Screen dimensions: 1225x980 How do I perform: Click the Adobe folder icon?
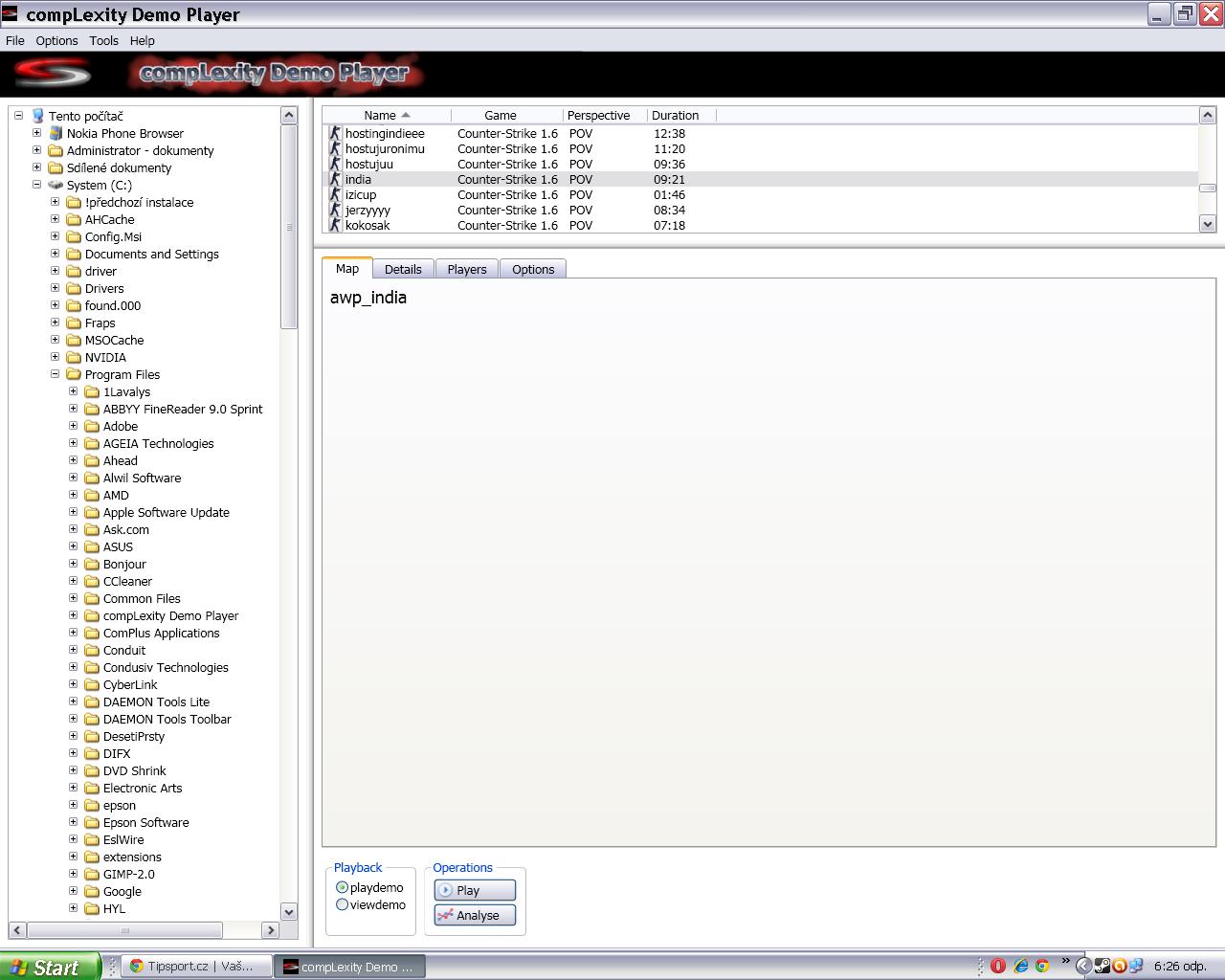92,426
